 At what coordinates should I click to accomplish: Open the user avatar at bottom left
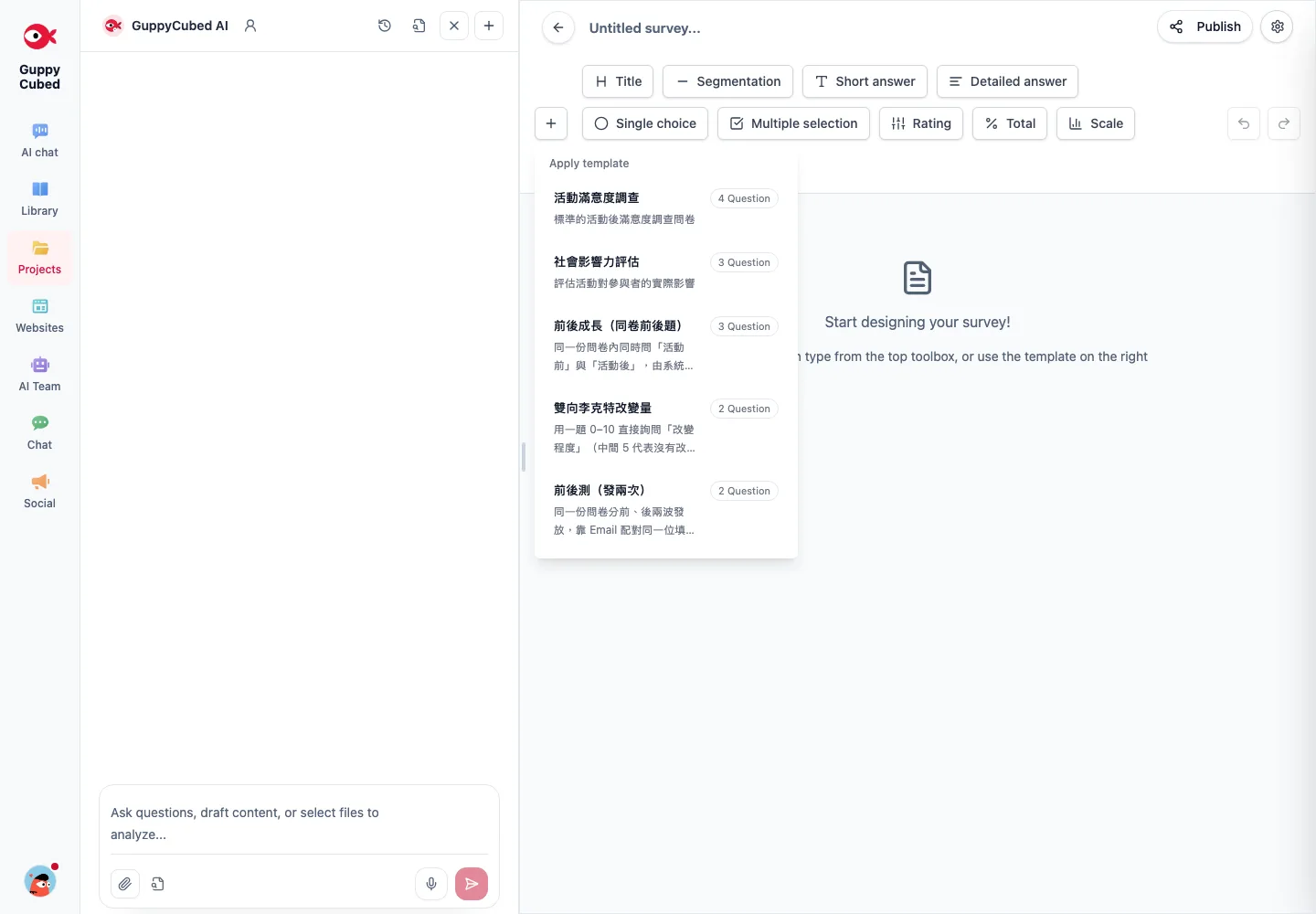click(x=39, y=881)
